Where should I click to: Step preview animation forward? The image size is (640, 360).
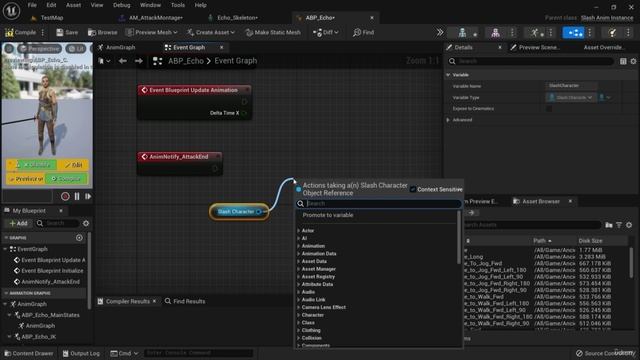(x=88, y=196)
